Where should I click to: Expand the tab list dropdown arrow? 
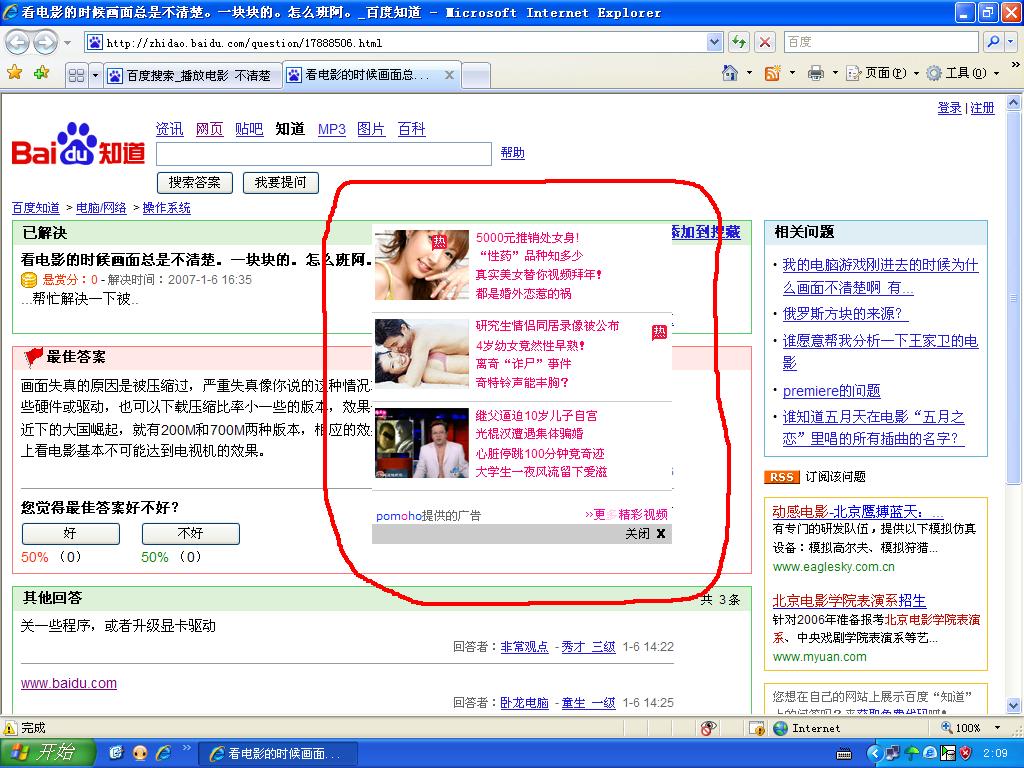click(x=95, y=75)
